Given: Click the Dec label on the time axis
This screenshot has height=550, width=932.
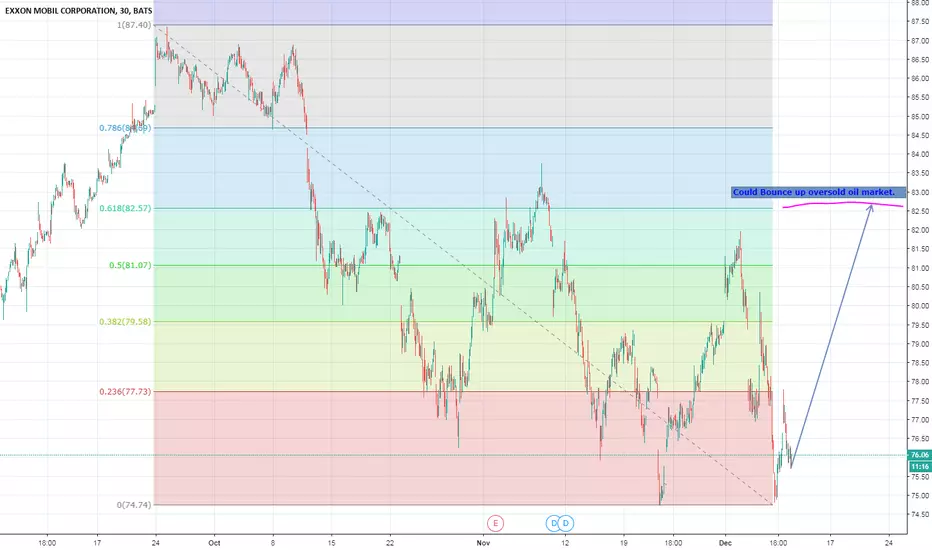Looking at the screenshot, I should pos(725,543).
